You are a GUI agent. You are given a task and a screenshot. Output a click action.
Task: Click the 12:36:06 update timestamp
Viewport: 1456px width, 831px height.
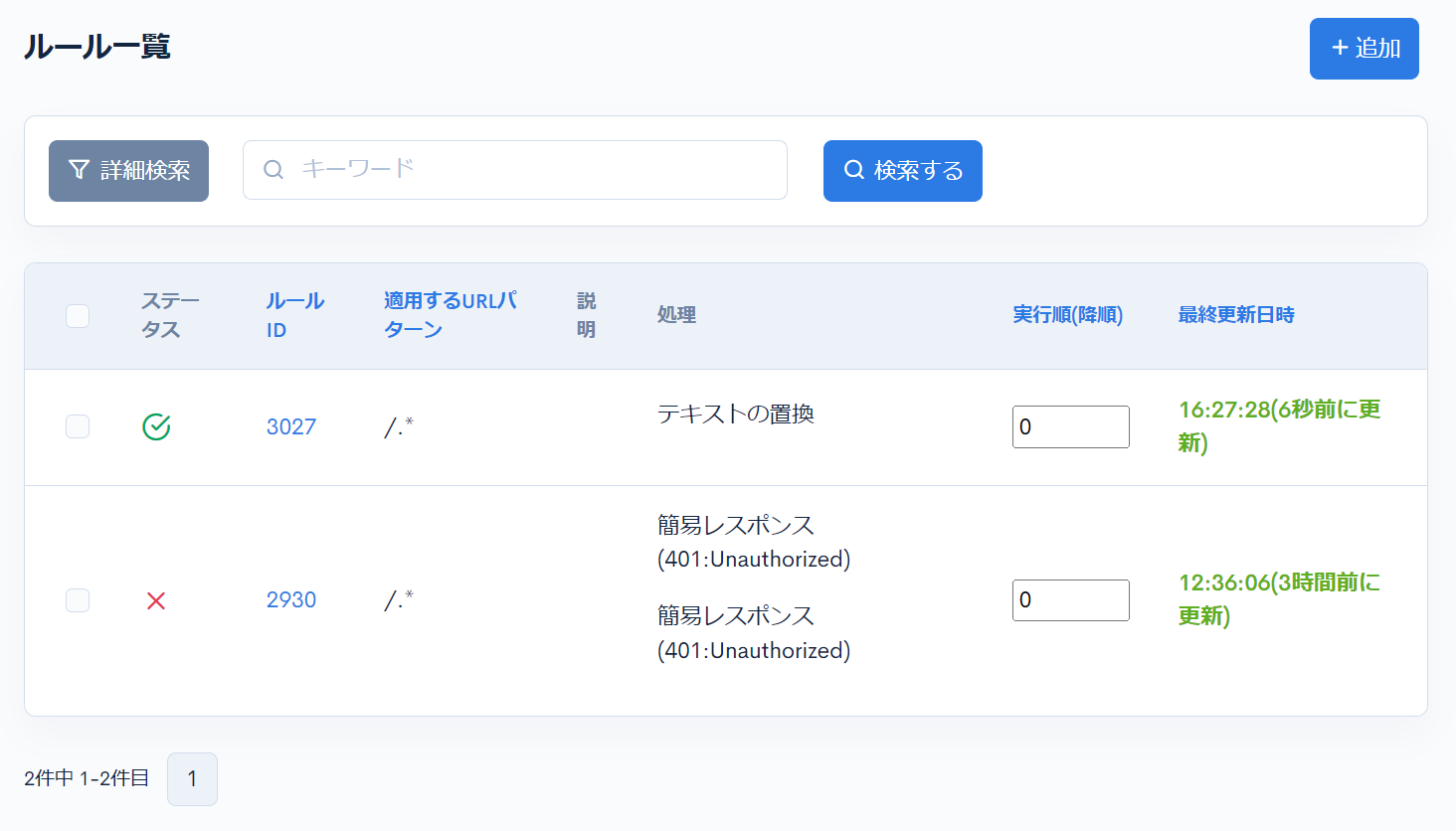(x=1279, y=599)
